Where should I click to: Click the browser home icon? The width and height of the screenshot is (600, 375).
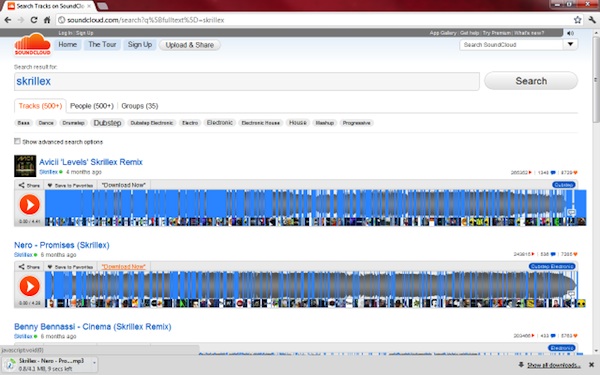click(47, 20)
